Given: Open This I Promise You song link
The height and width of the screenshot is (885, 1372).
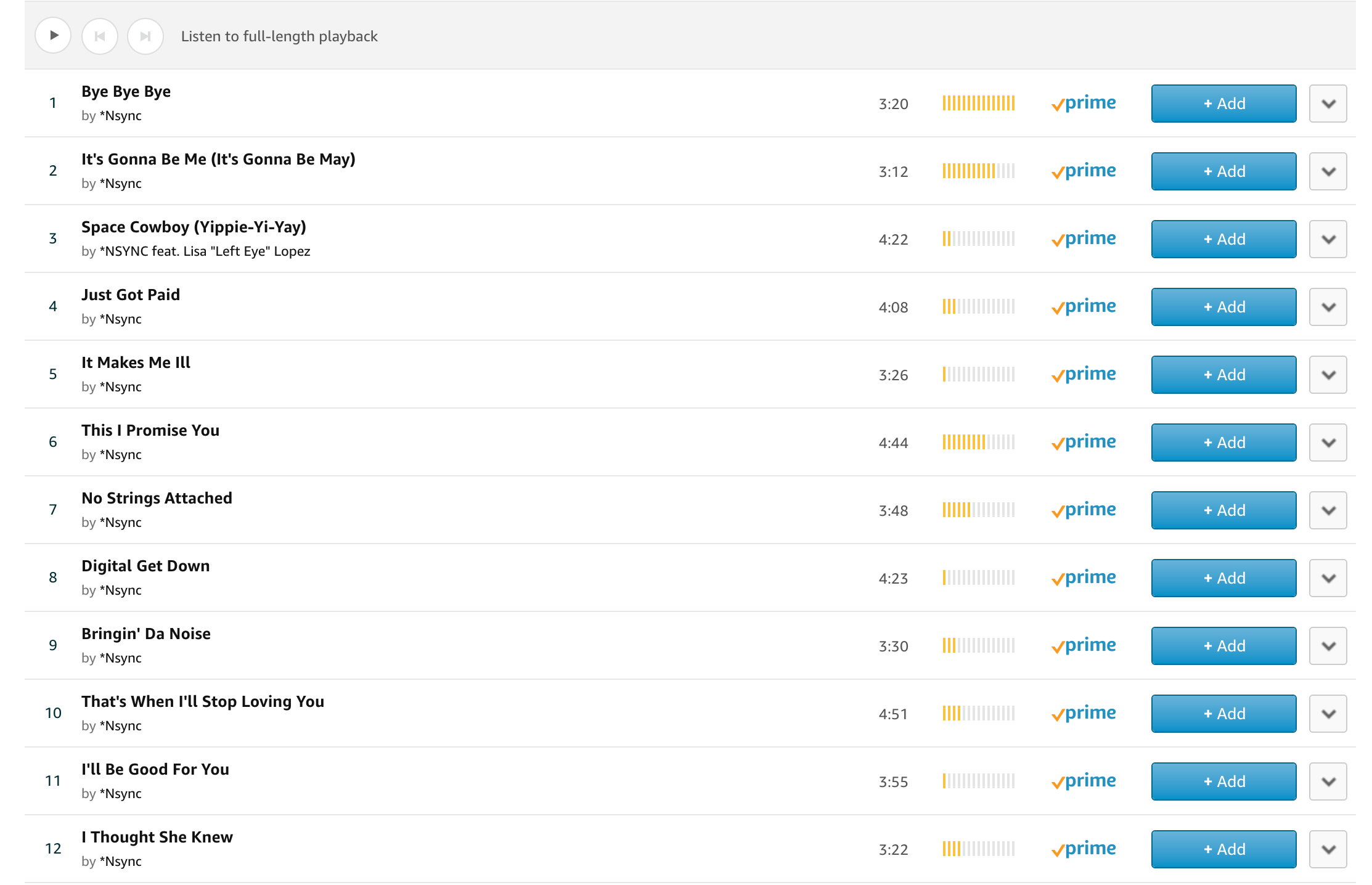Looking at the screenshot, I should click(150, 430).
